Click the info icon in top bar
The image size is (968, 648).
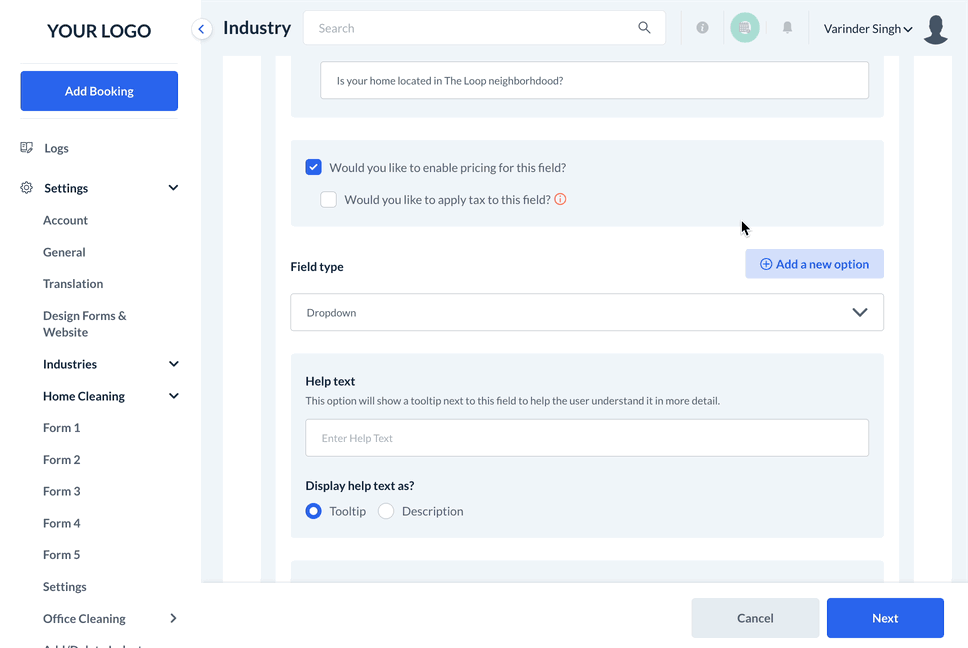point(702,28)
